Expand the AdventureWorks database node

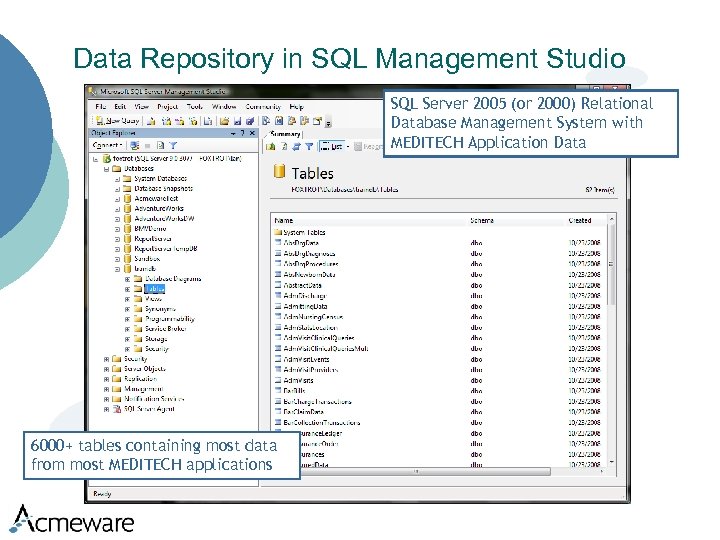[117, 209]
